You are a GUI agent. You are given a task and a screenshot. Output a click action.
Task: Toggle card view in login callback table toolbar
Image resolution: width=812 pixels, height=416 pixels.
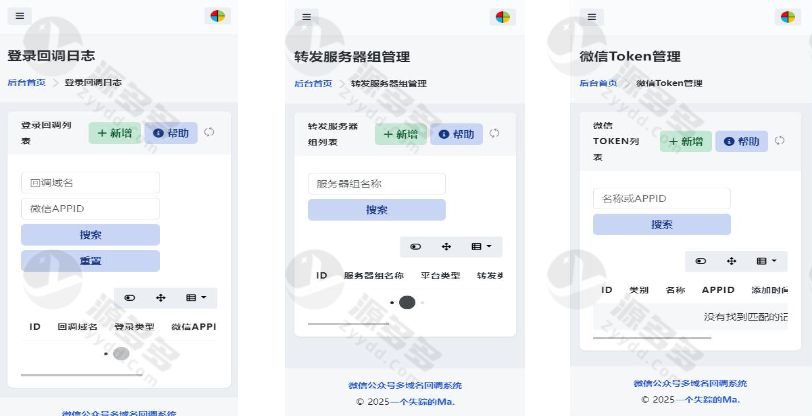coord(129,298)
